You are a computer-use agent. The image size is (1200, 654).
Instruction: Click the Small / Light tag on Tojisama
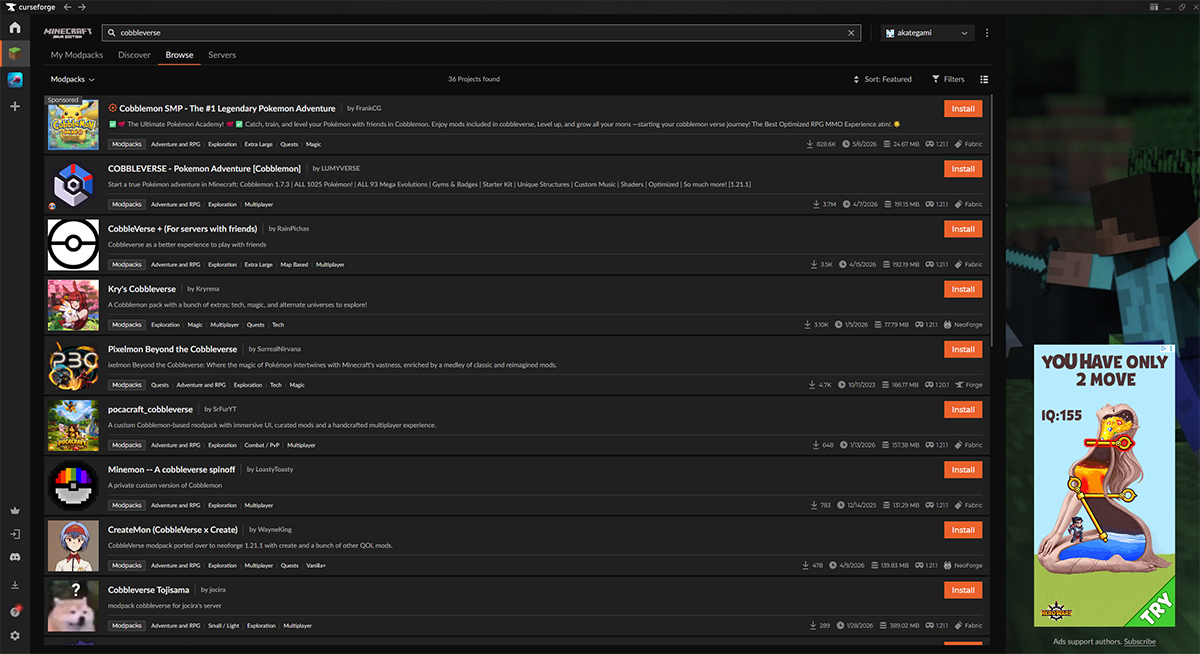pos(225,626)
